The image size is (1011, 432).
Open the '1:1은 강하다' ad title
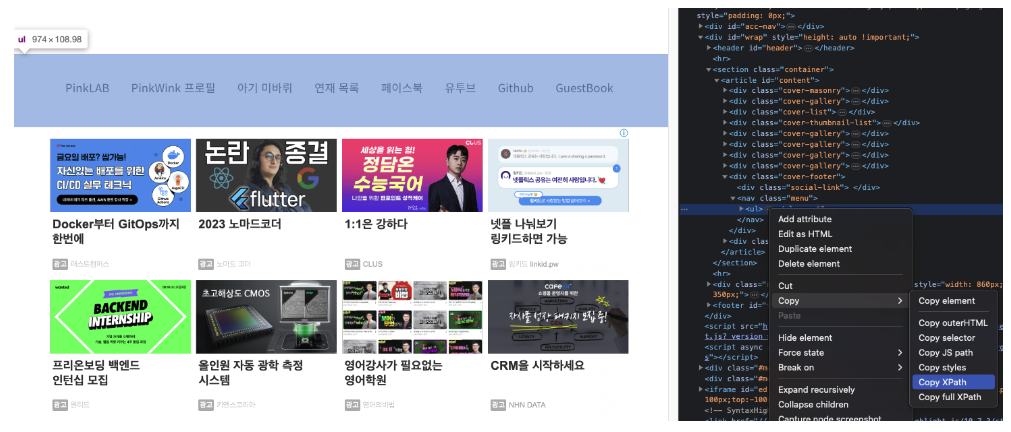point(376,224)
